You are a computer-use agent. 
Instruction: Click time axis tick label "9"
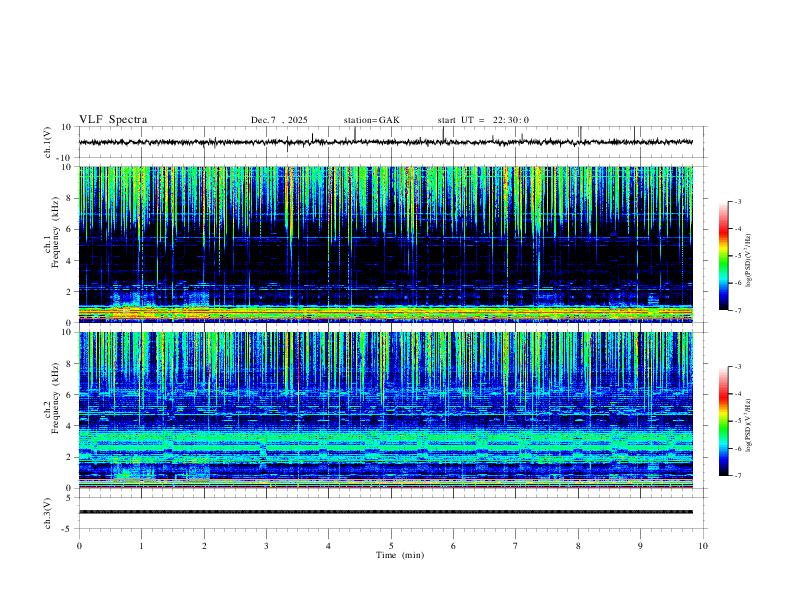tap(640, 546)
